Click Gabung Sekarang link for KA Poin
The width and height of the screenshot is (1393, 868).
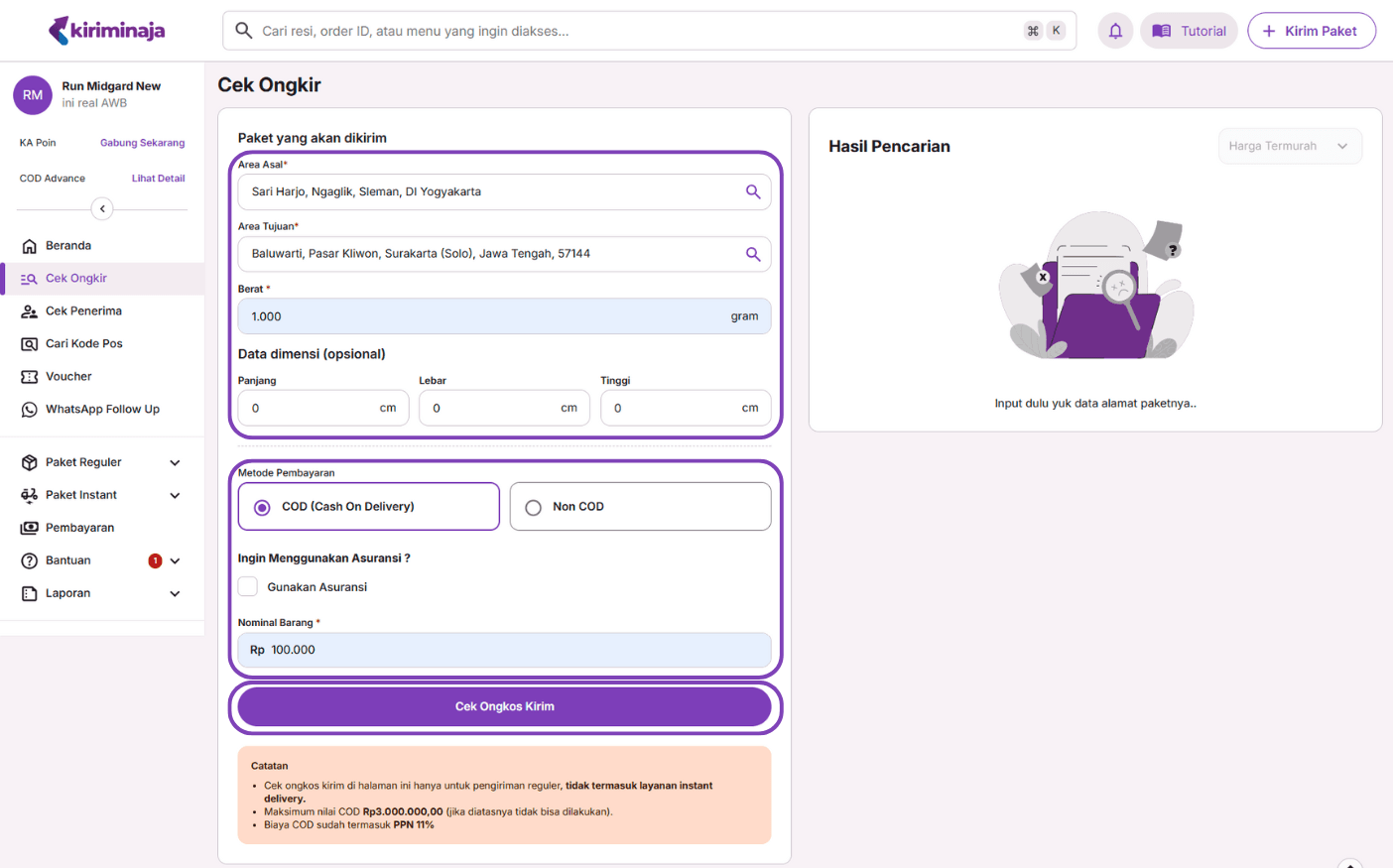pos(142,143)
